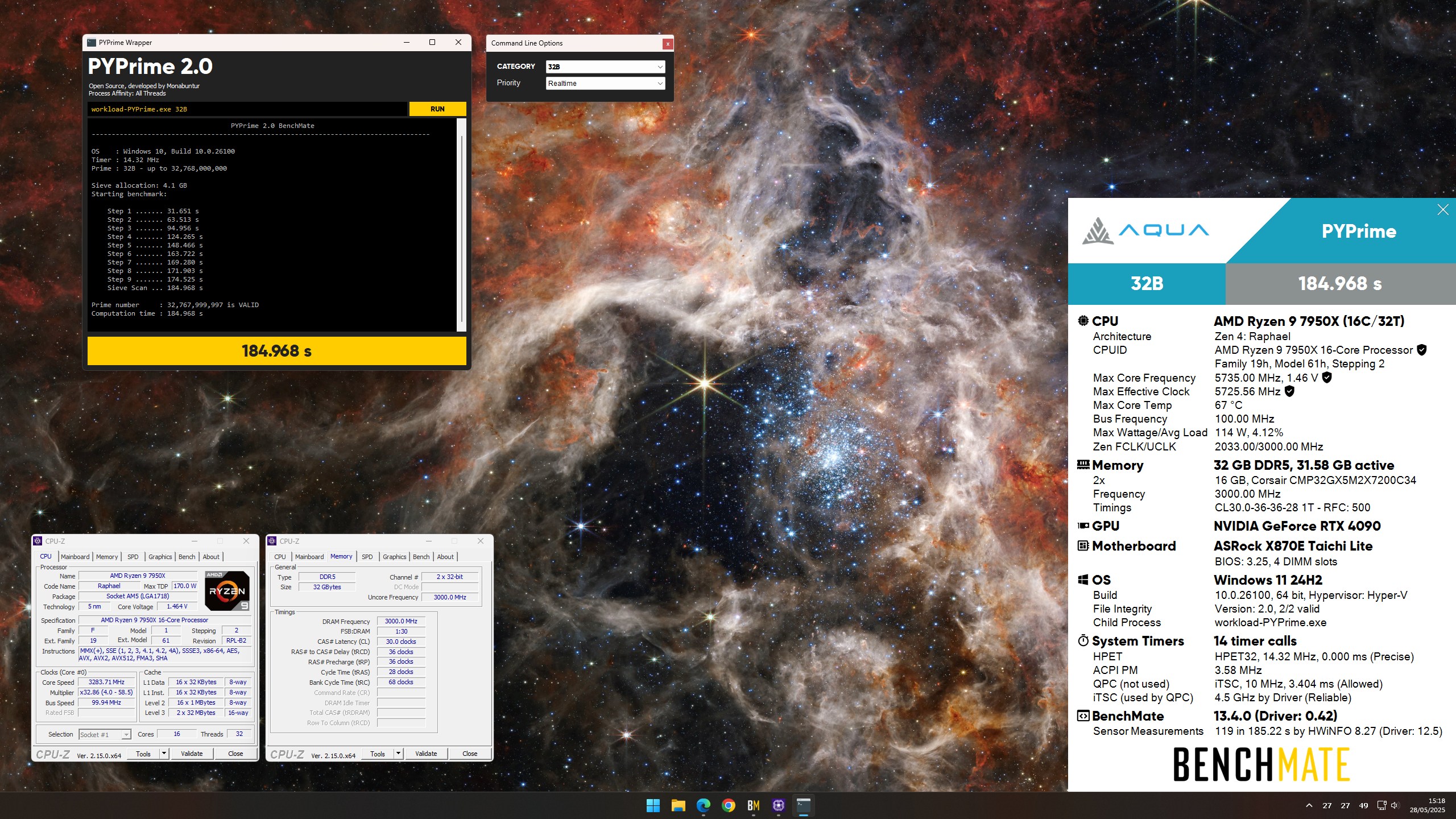Click Validate in right CPU-Z window
Image resolution: width=1456 pixels, height=819 pixels.
(426, 754)
